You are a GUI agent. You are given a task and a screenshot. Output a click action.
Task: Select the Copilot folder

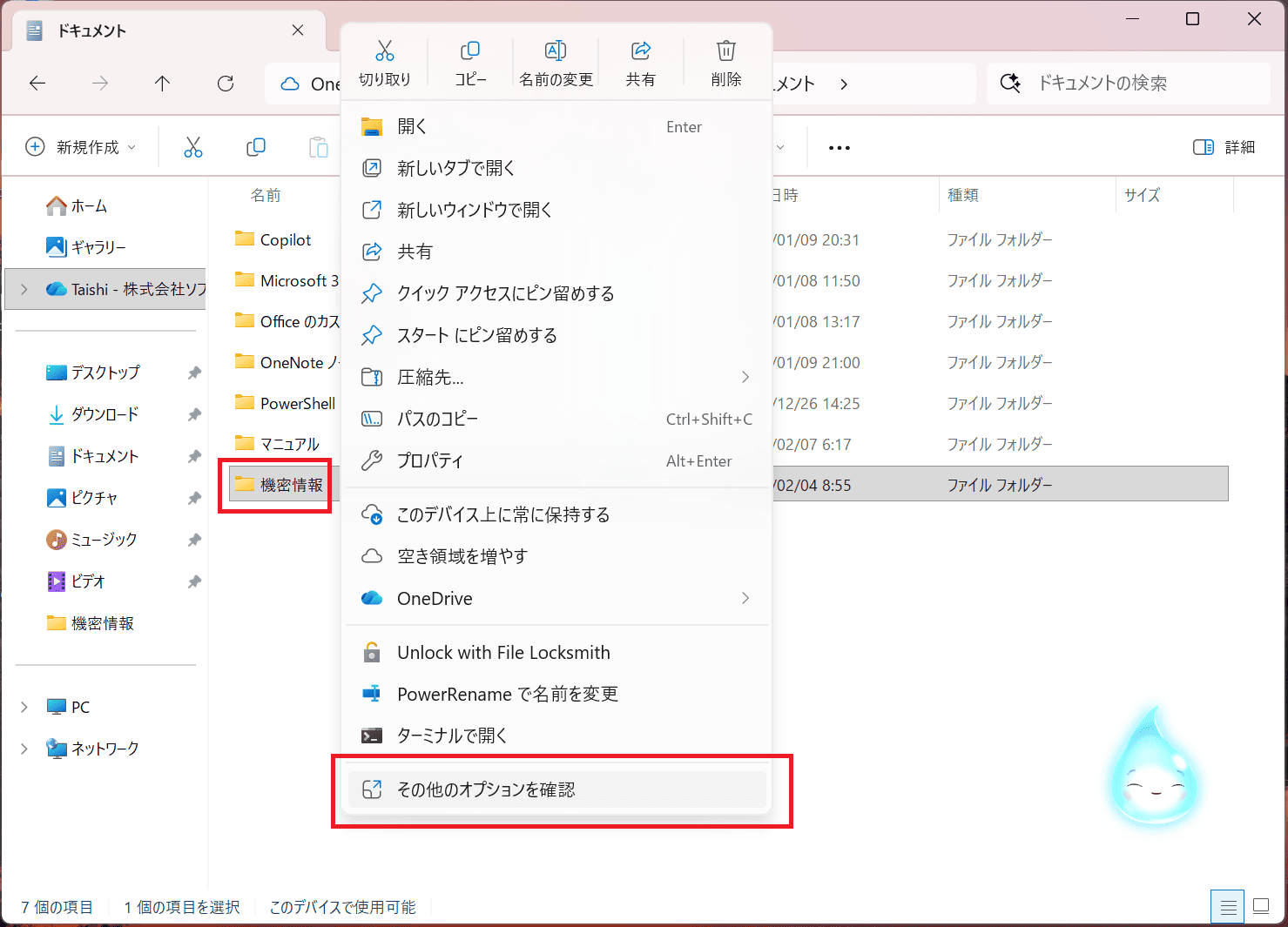click(273, 239)
